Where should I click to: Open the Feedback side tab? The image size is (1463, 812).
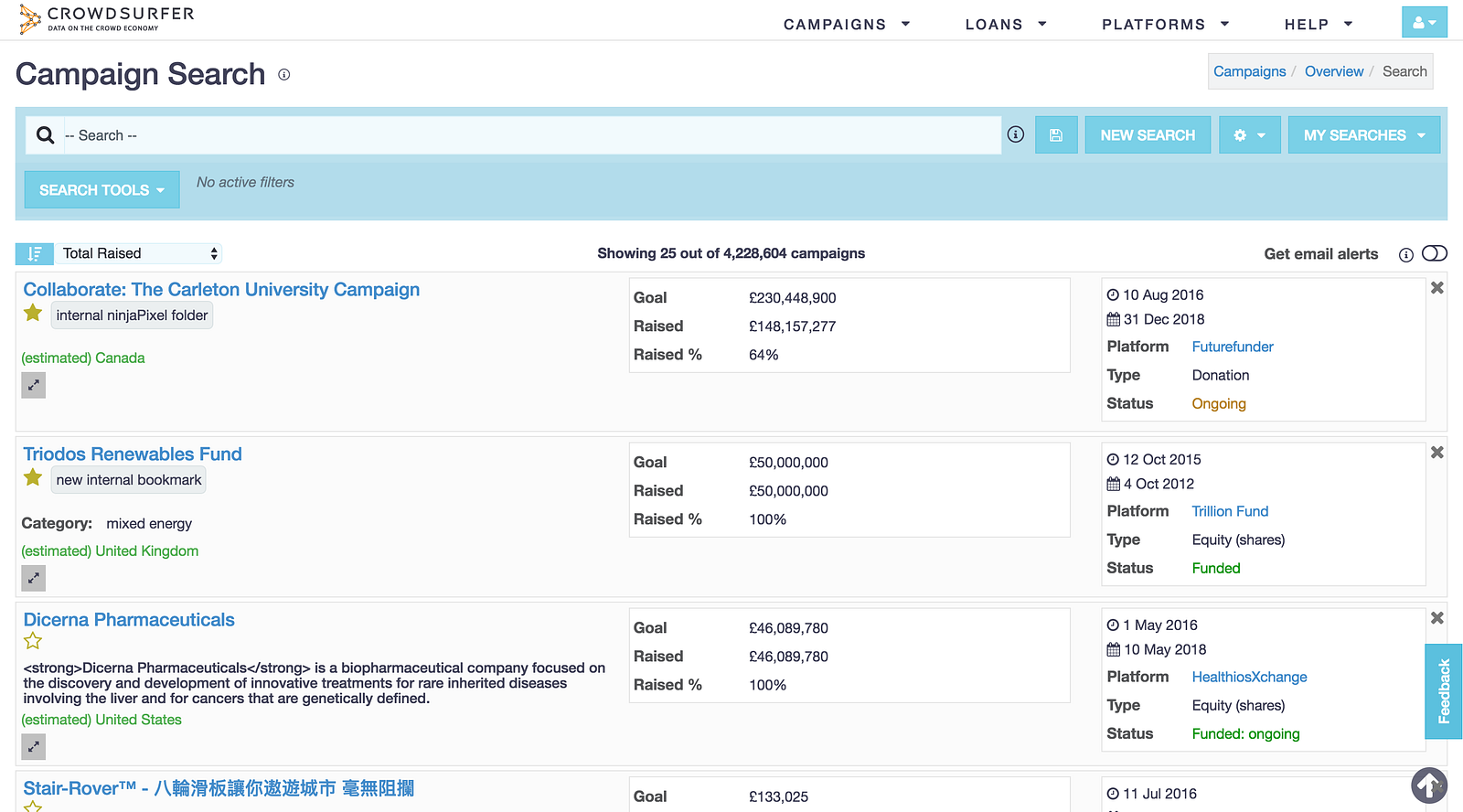1444,691
